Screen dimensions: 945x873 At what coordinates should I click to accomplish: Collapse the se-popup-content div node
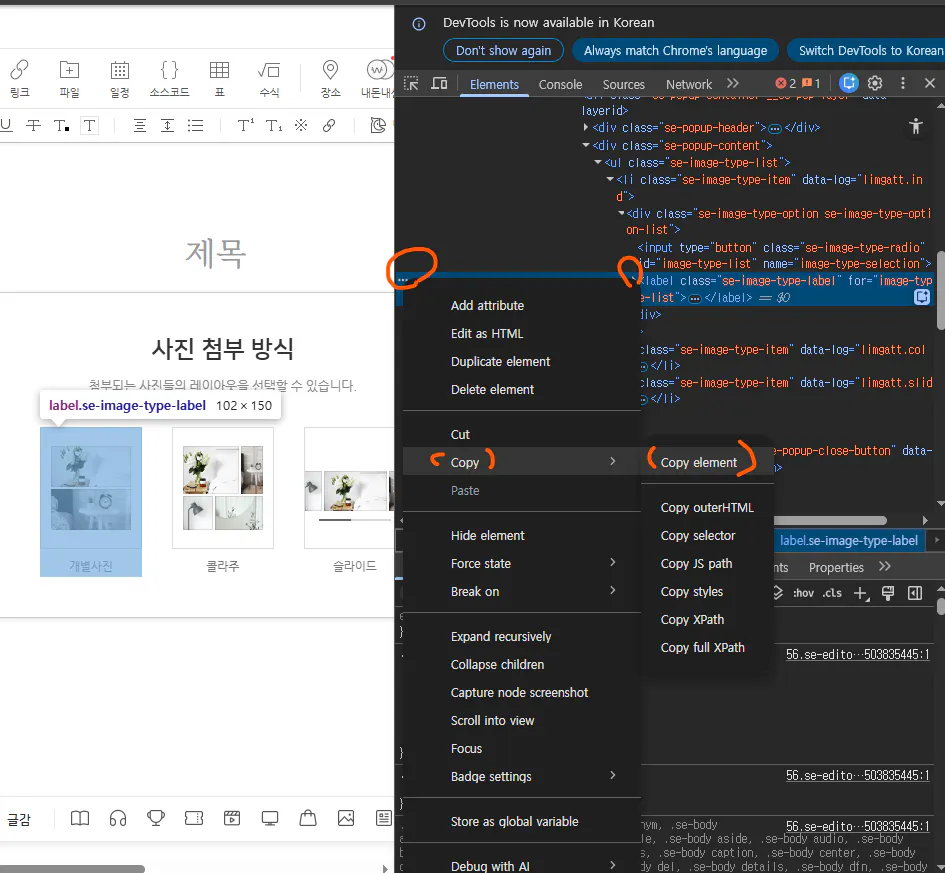(x=585, y=145)
